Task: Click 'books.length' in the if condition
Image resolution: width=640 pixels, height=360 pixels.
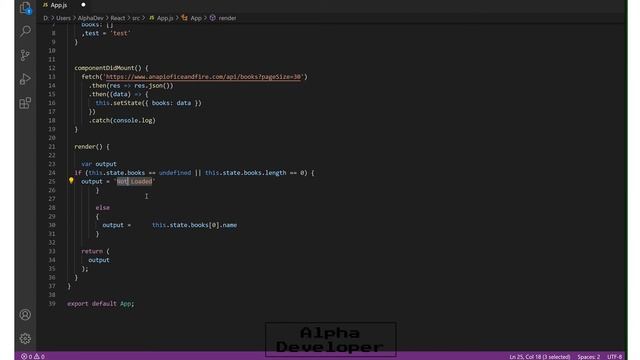Action: (x=265, y=173)
